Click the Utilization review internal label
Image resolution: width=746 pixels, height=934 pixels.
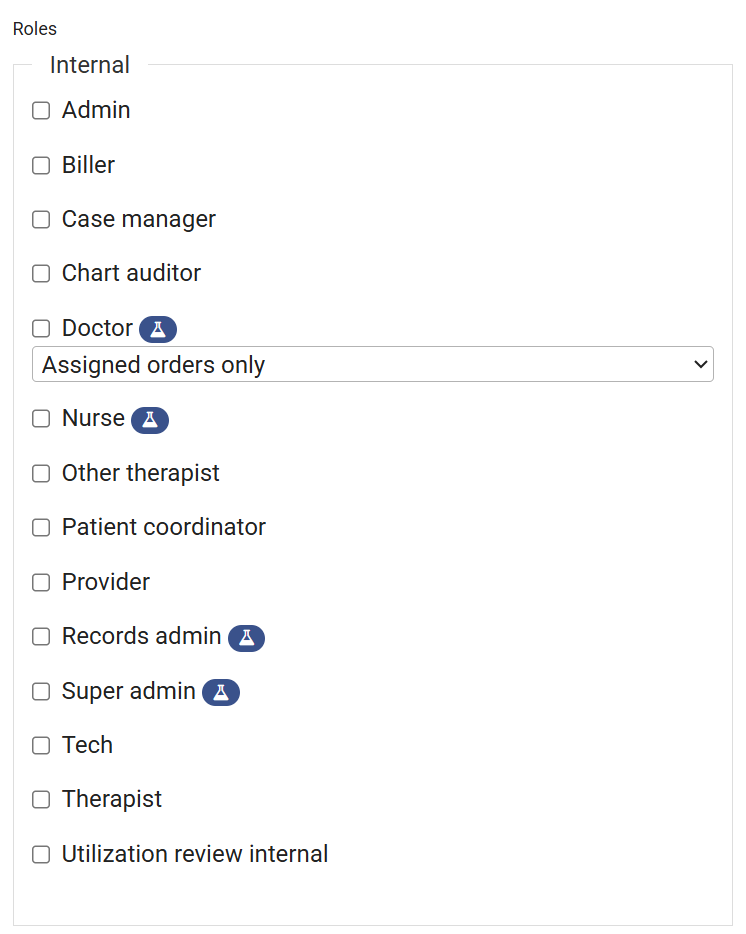pyautogui.click(x=195, y=854)
